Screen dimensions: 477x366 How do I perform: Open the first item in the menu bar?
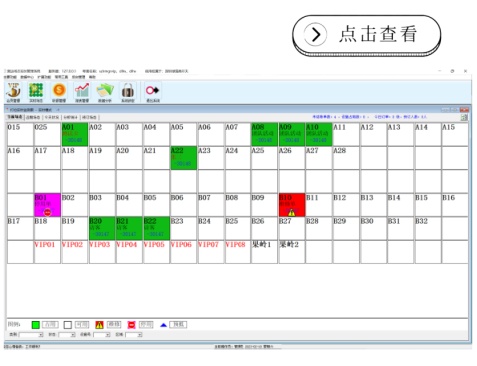click(10, 77)
